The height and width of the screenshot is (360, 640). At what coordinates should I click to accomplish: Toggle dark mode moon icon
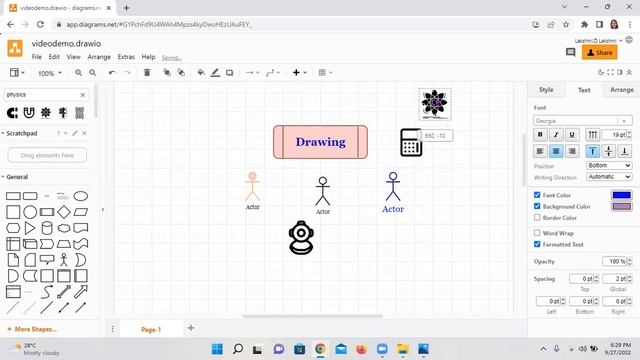601,72
